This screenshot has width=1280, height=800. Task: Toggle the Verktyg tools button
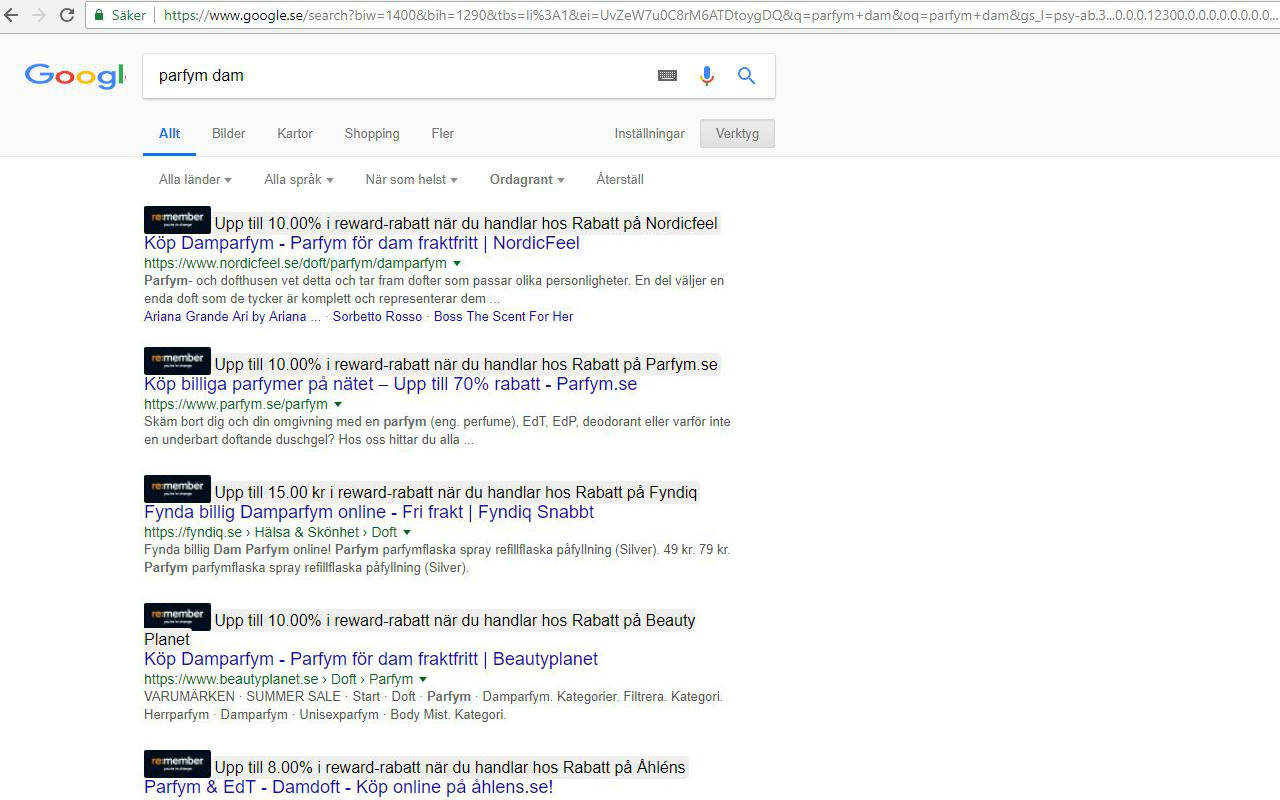click(737, 134)
